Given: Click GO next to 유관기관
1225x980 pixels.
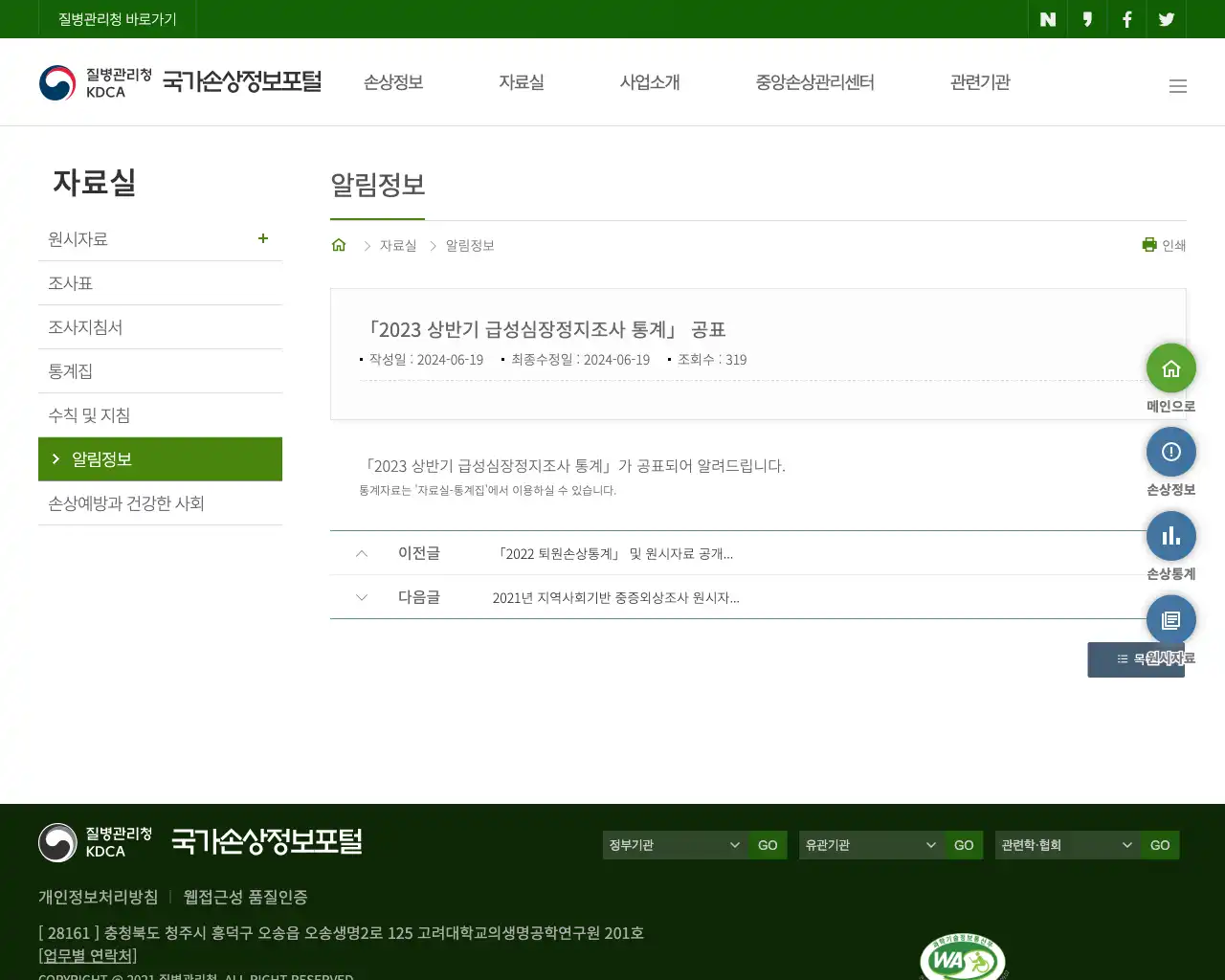Looking at the screenshot, I should click(964, 845).
